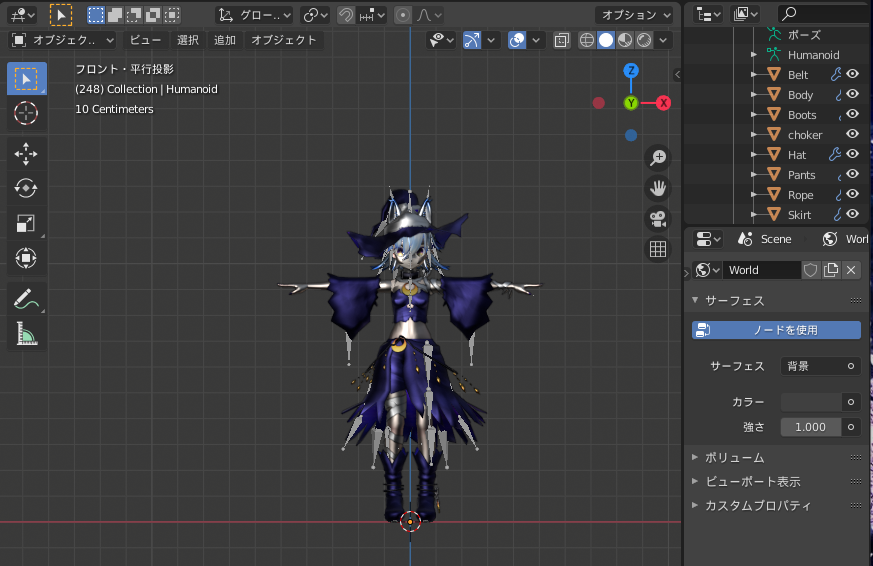Viewport: 873px width, 566px height.
Task: Hide the Skirt object using eye icon
Action: (853, 214)
